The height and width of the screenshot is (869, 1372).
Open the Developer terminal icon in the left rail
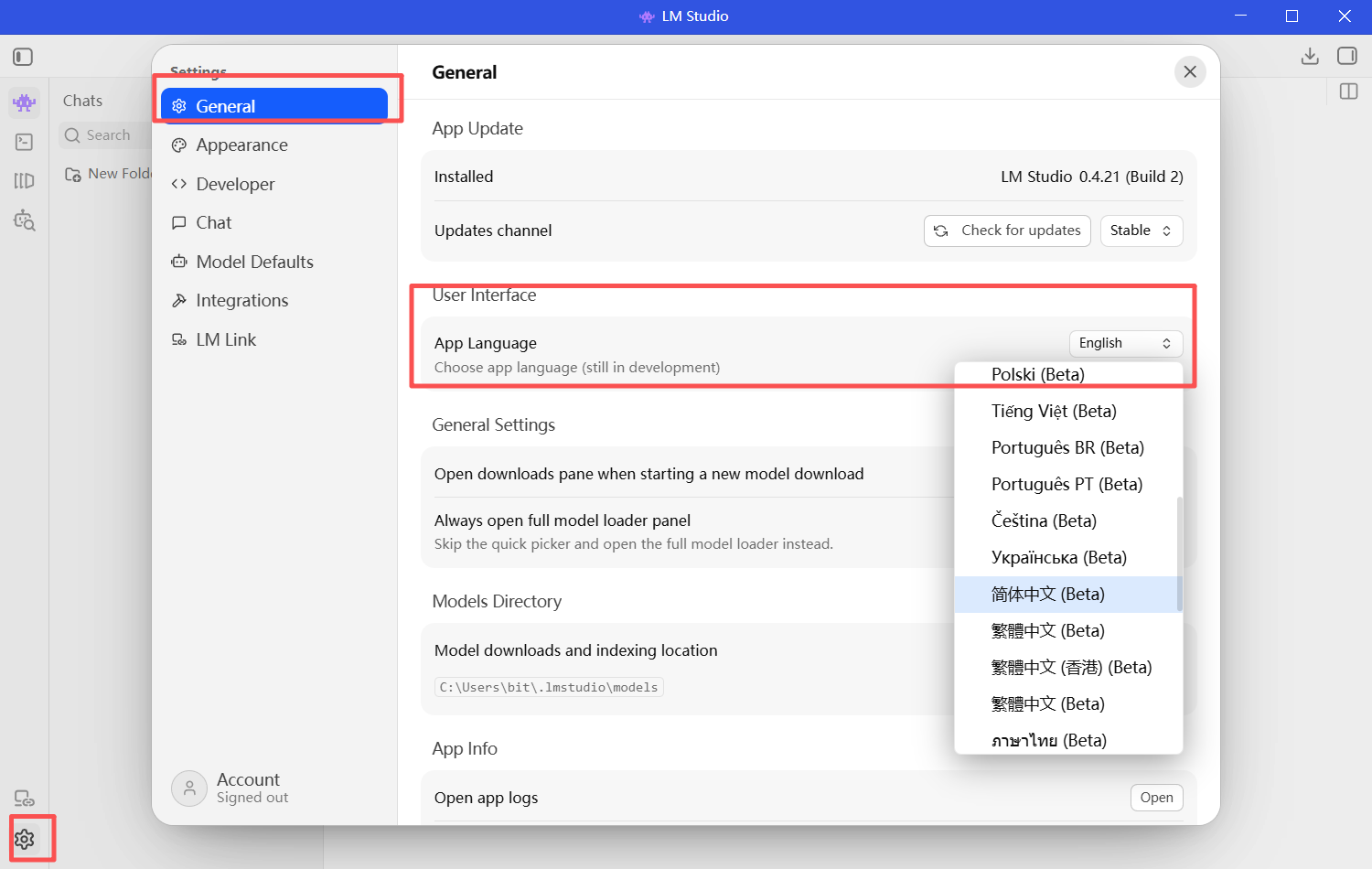tap(25, 142)
